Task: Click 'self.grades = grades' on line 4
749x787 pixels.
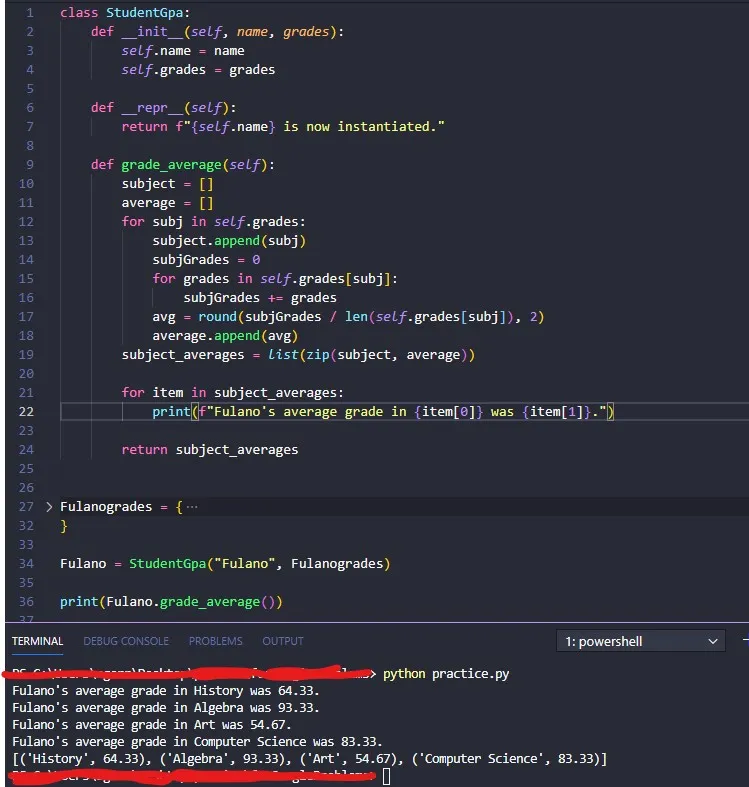Action: point(198,70)
